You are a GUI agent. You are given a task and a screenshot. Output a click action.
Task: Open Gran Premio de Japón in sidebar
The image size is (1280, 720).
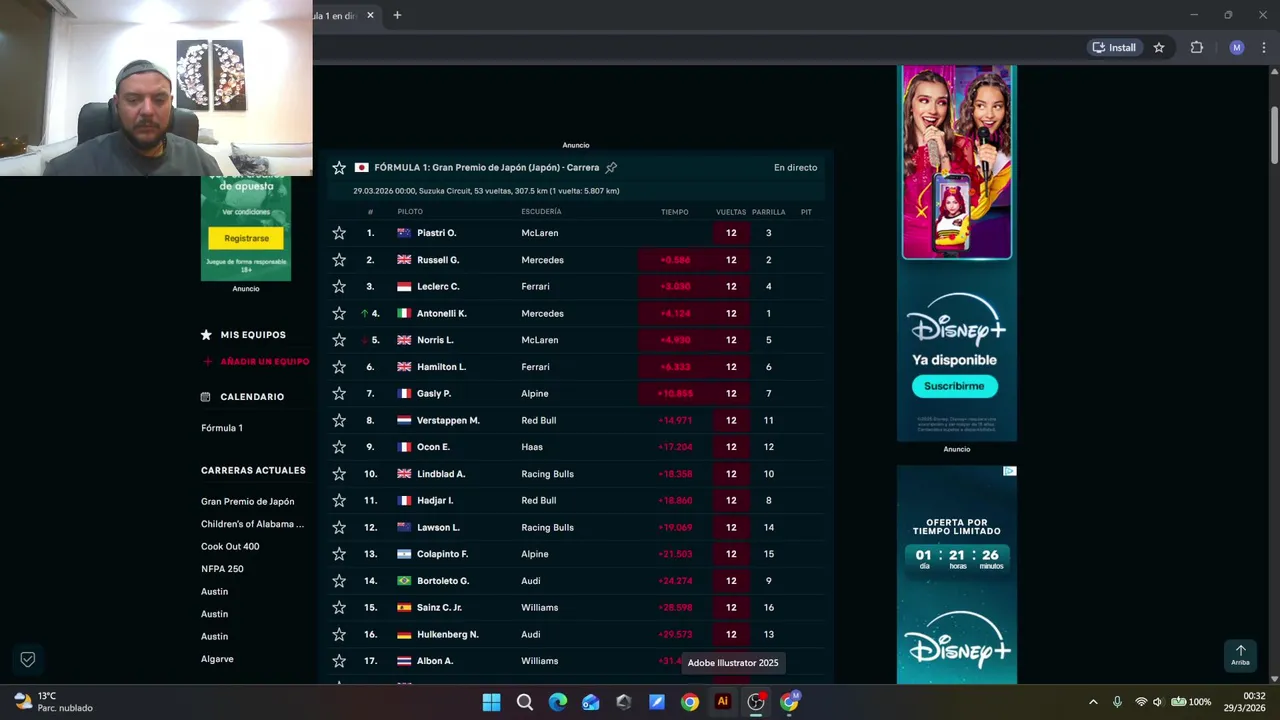click(x=248, y=502)
